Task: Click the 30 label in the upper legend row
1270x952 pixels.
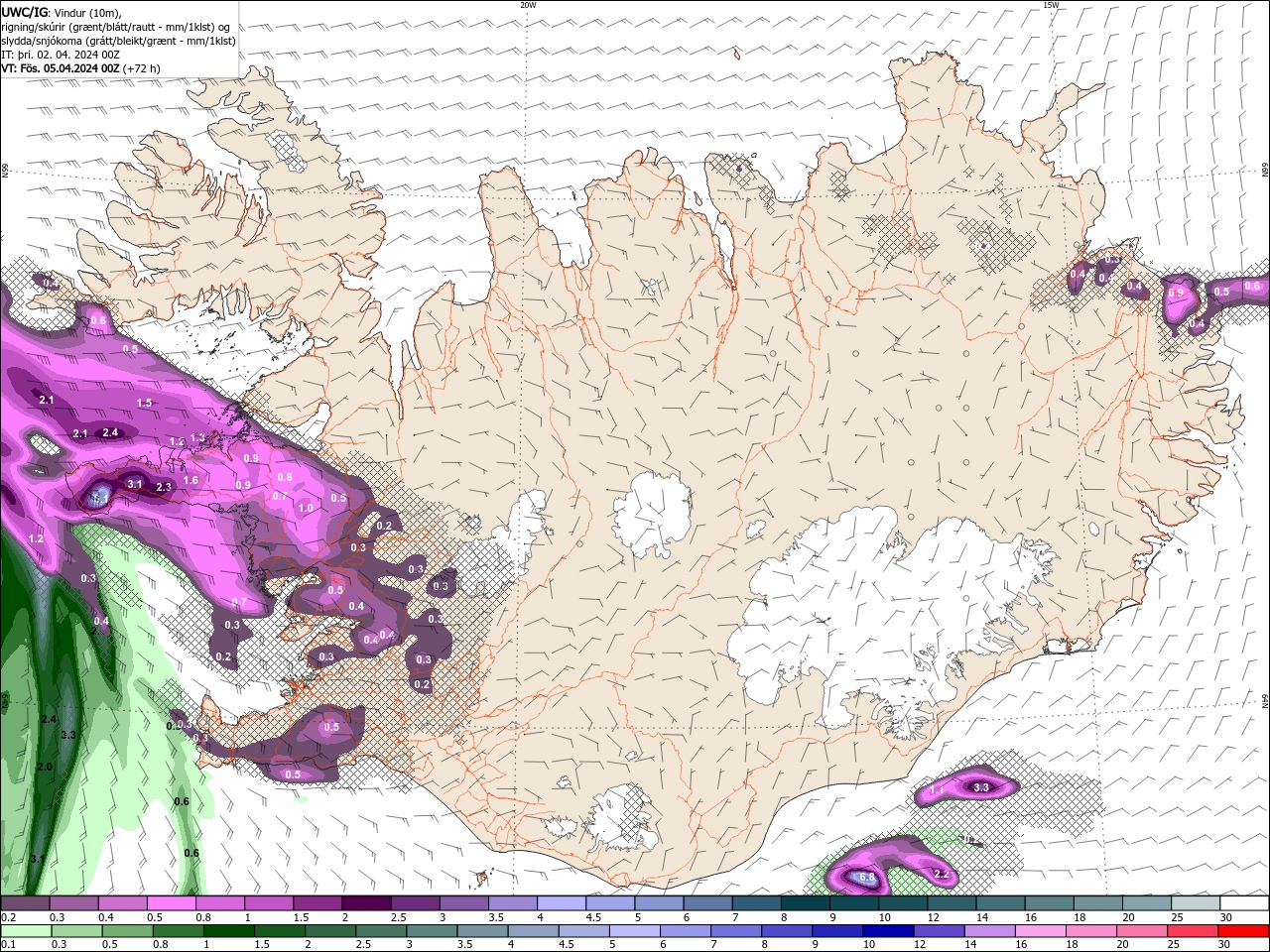Action: tap(1226, 917)
